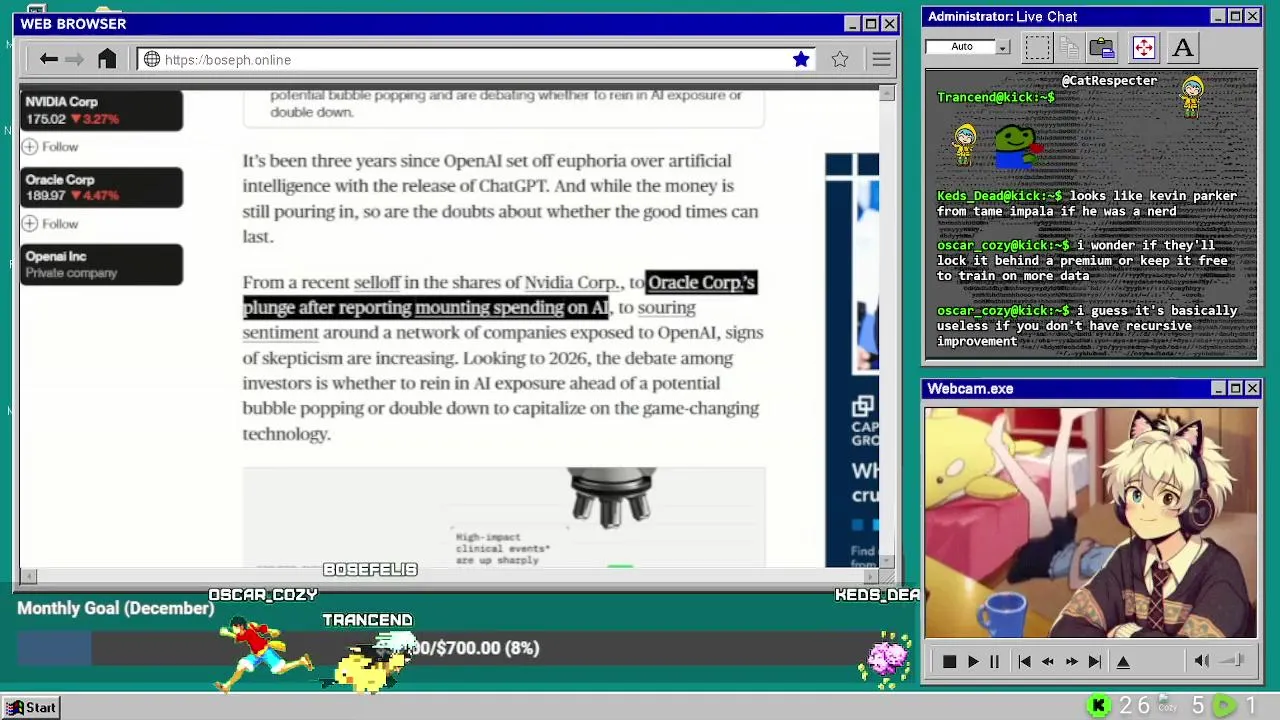This screenshot has height=720, width=1280.
Task: Click the '@CatRespecter' mention in chat
Action: click(1109, 80)
